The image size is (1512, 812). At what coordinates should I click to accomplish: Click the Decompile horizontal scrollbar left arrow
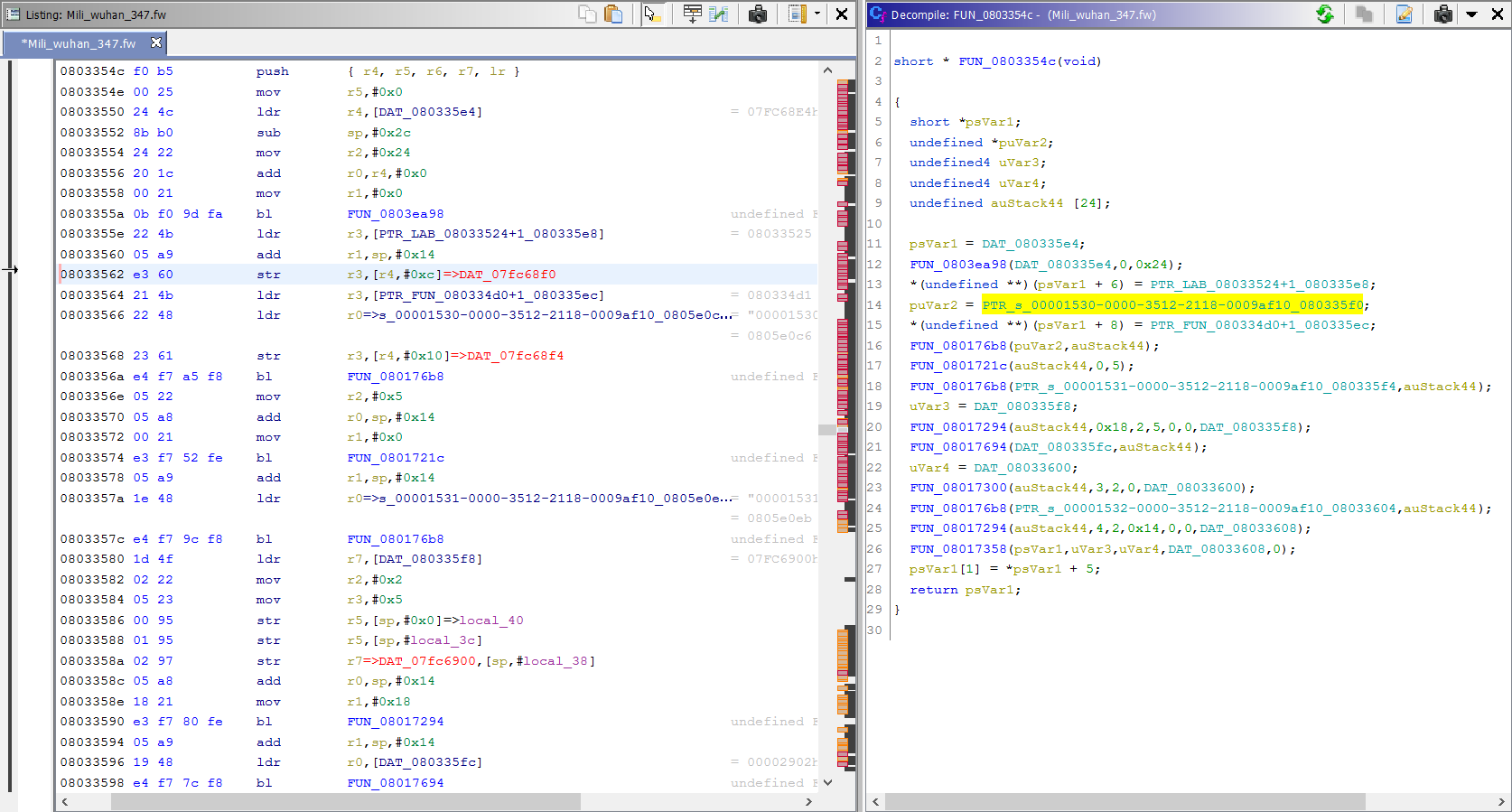point(875,801)
